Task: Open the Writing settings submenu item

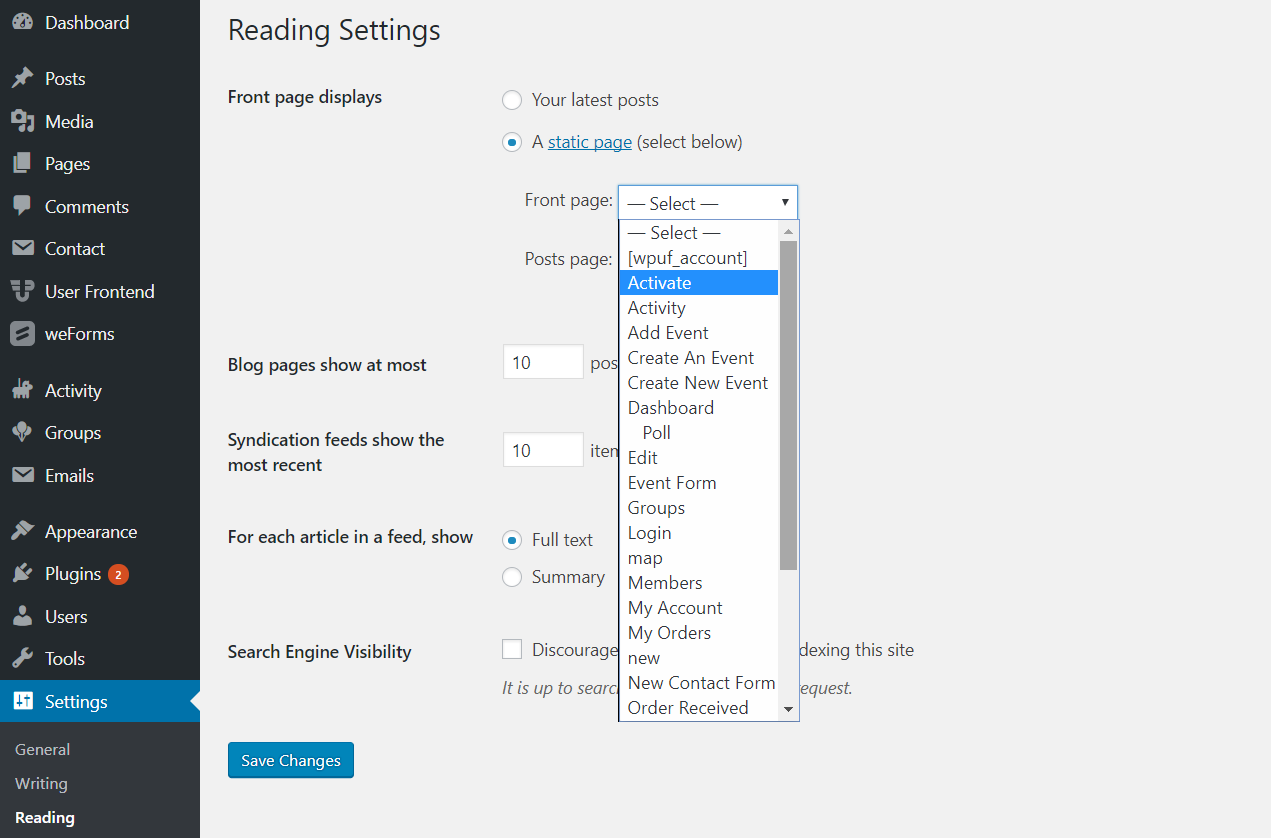Action: (41, 784)
